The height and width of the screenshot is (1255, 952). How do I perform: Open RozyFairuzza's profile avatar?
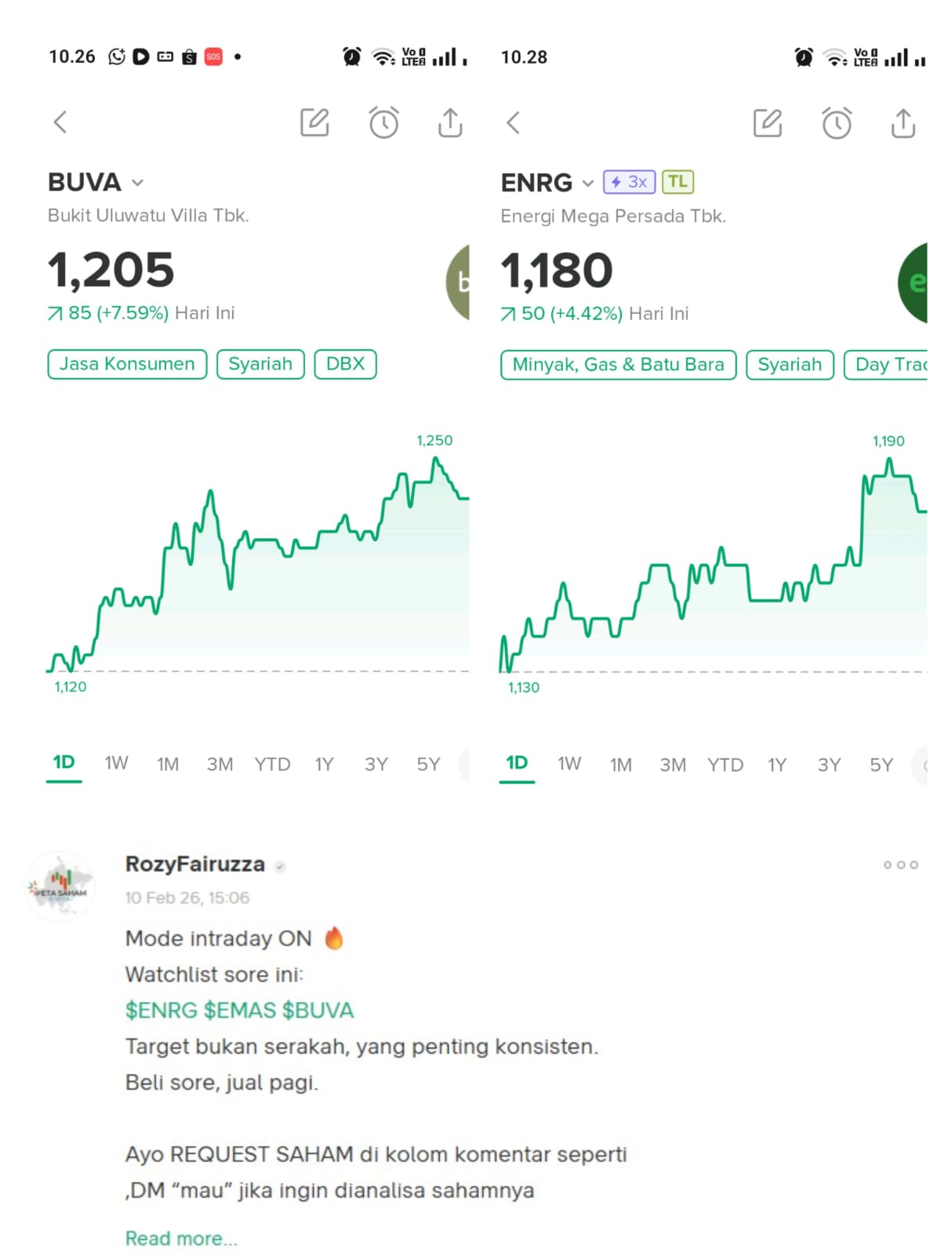click(61, 888)
